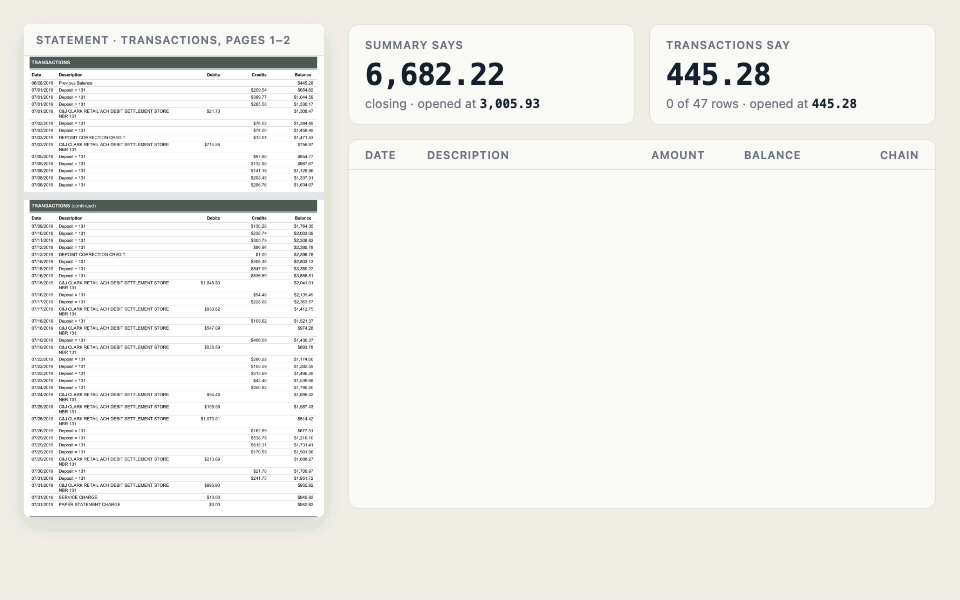Click 'Debits' header on first statement page
The width and height of the screenshot is (960, 600).
[213, 75]
